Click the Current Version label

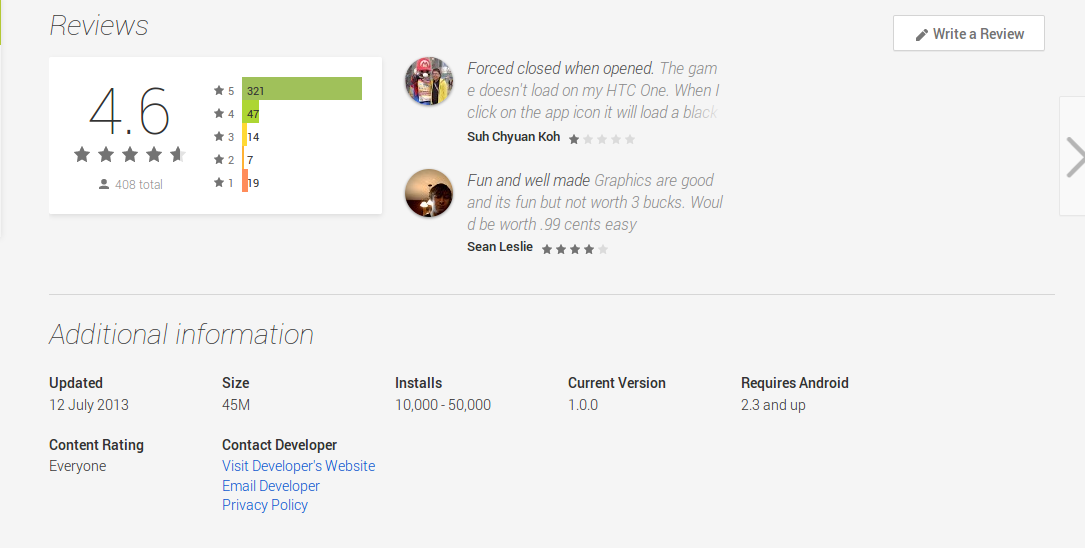(x=617, y=383)
